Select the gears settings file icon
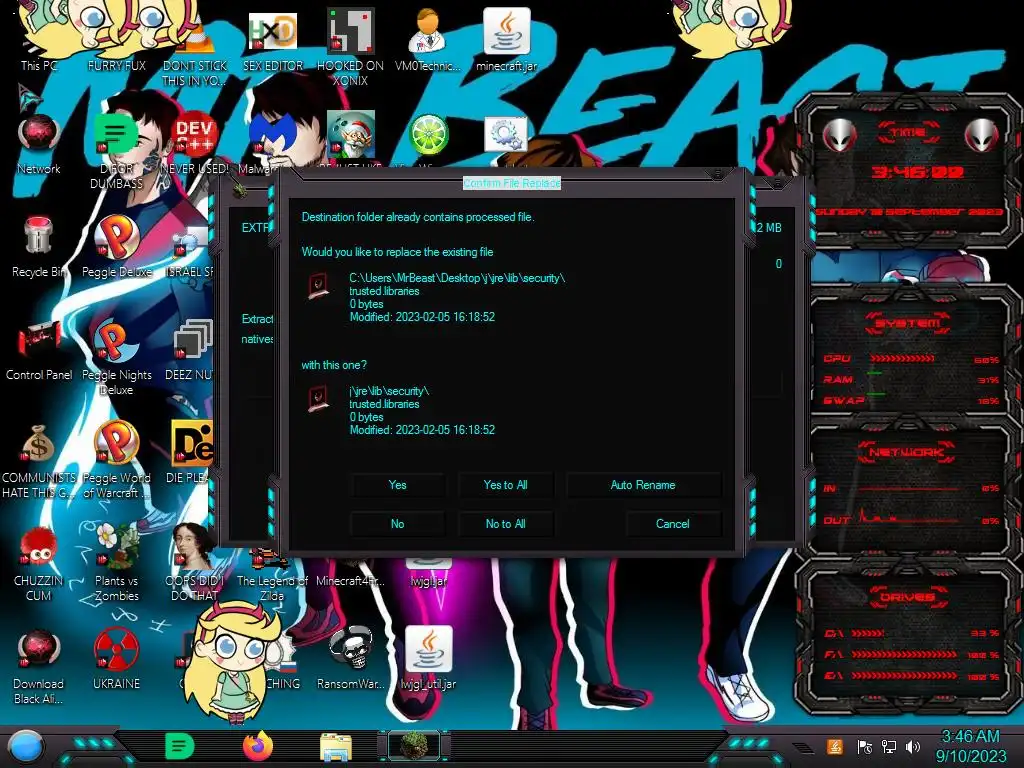Viewport: 1024px width, 768px height. [506, 135]
